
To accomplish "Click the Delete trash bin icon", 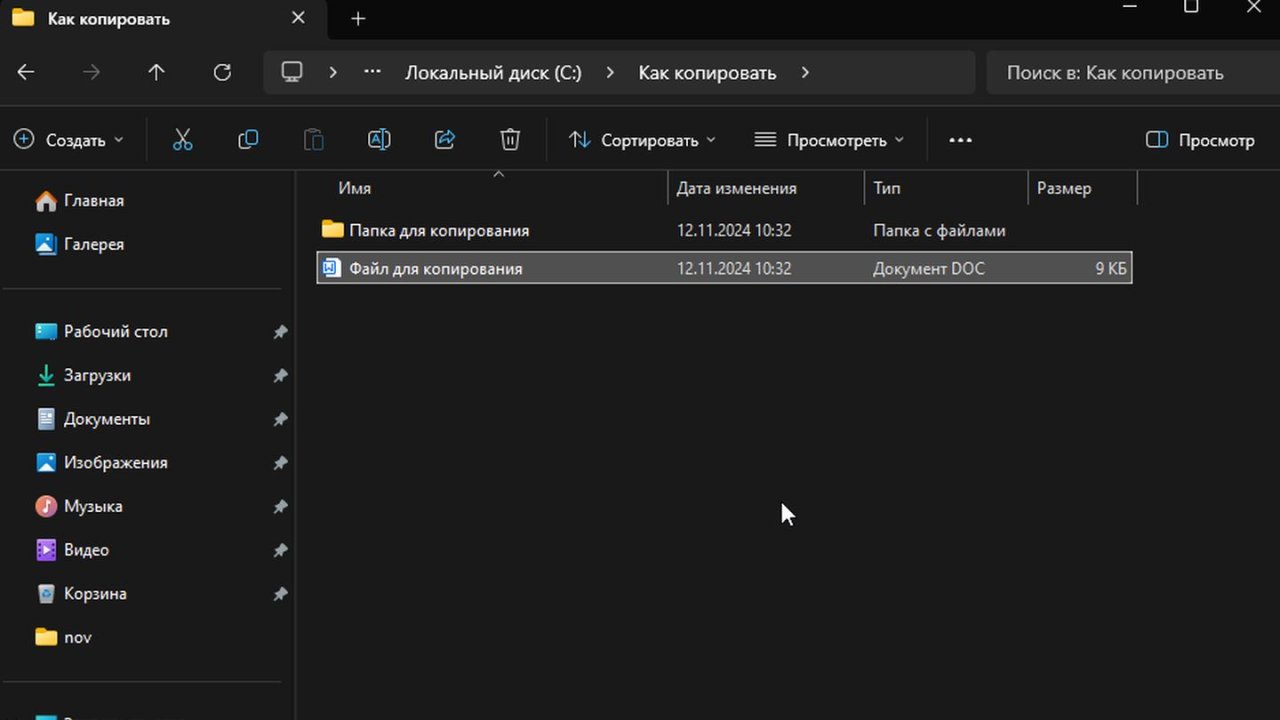I will tap(510, 140).
